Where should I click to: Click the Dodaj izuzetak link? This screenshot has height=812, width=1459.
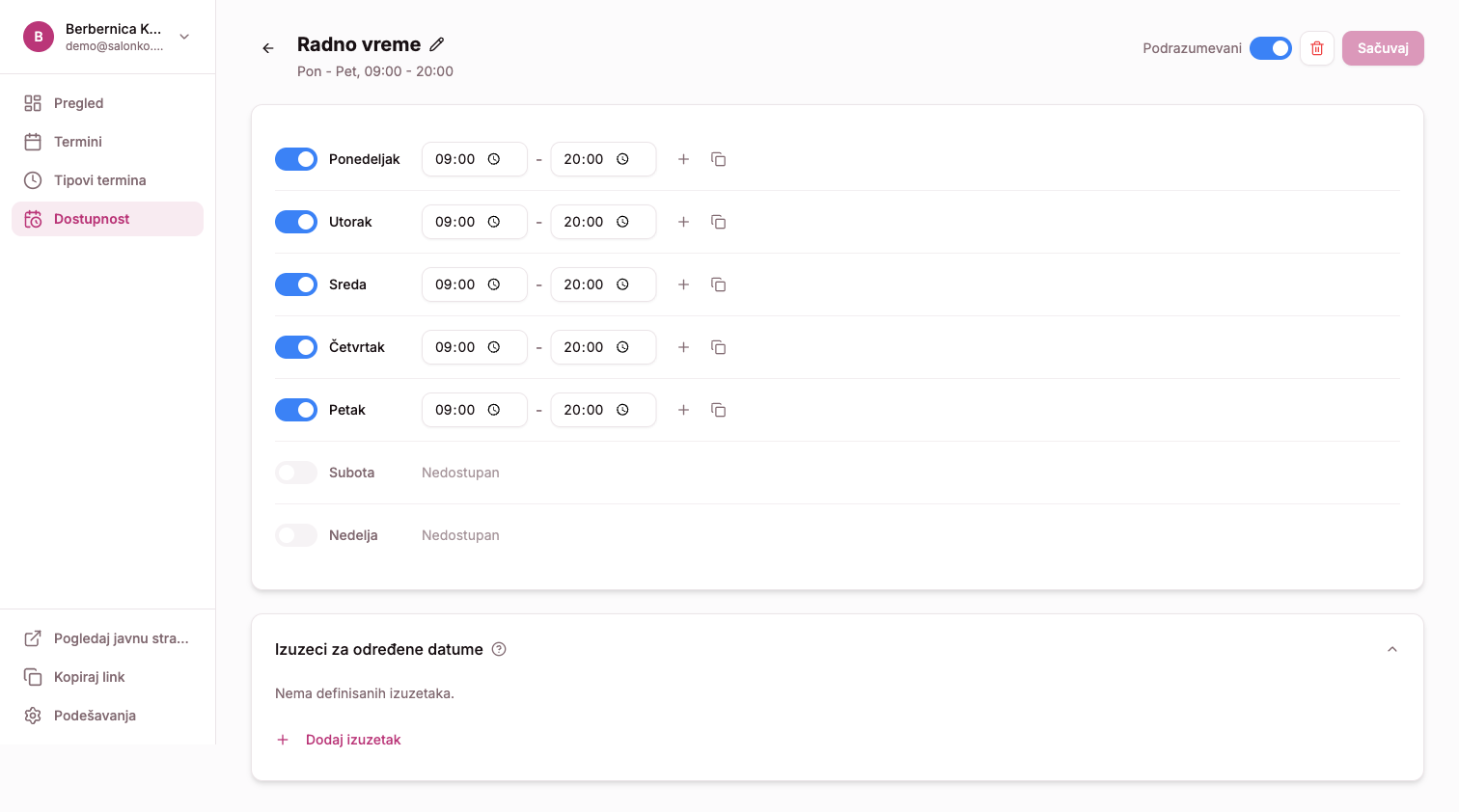(x=352, y=740)
